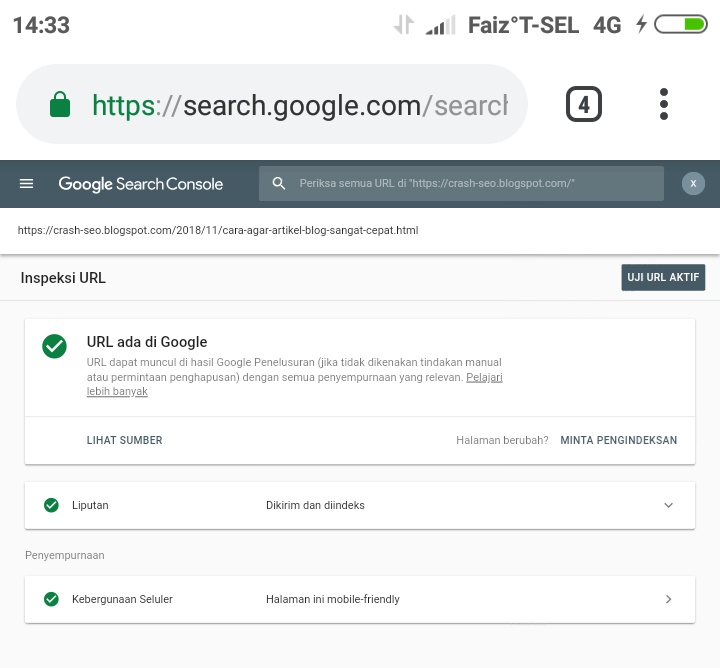This screenshot has height=668, width=720.
Task: Tap the Chrome address bar URL
Action: (x=300, y=105)
